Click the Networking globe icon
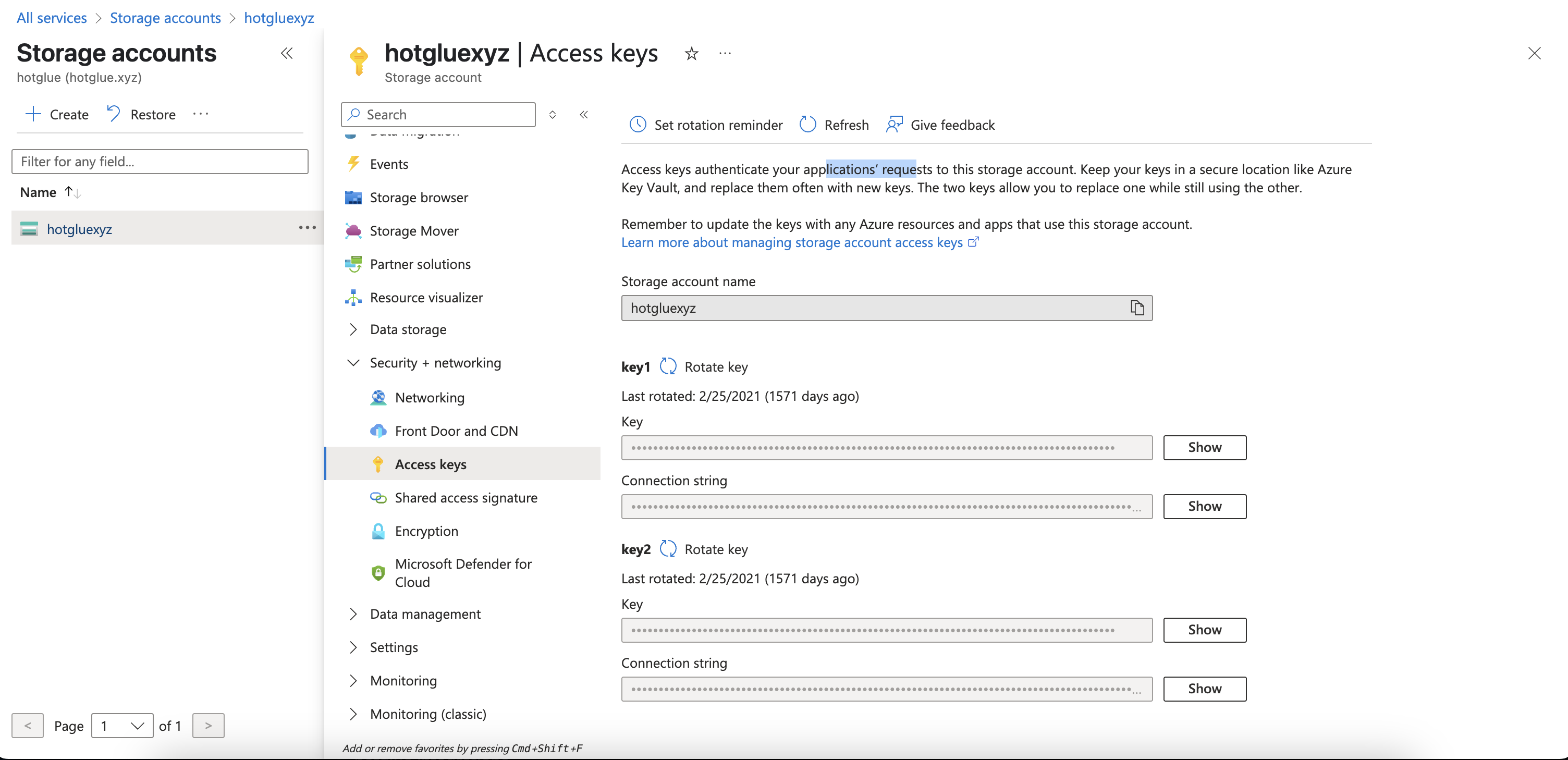Image resolution: width=1568 pixels, height=760 pixels. coord(378,397)
